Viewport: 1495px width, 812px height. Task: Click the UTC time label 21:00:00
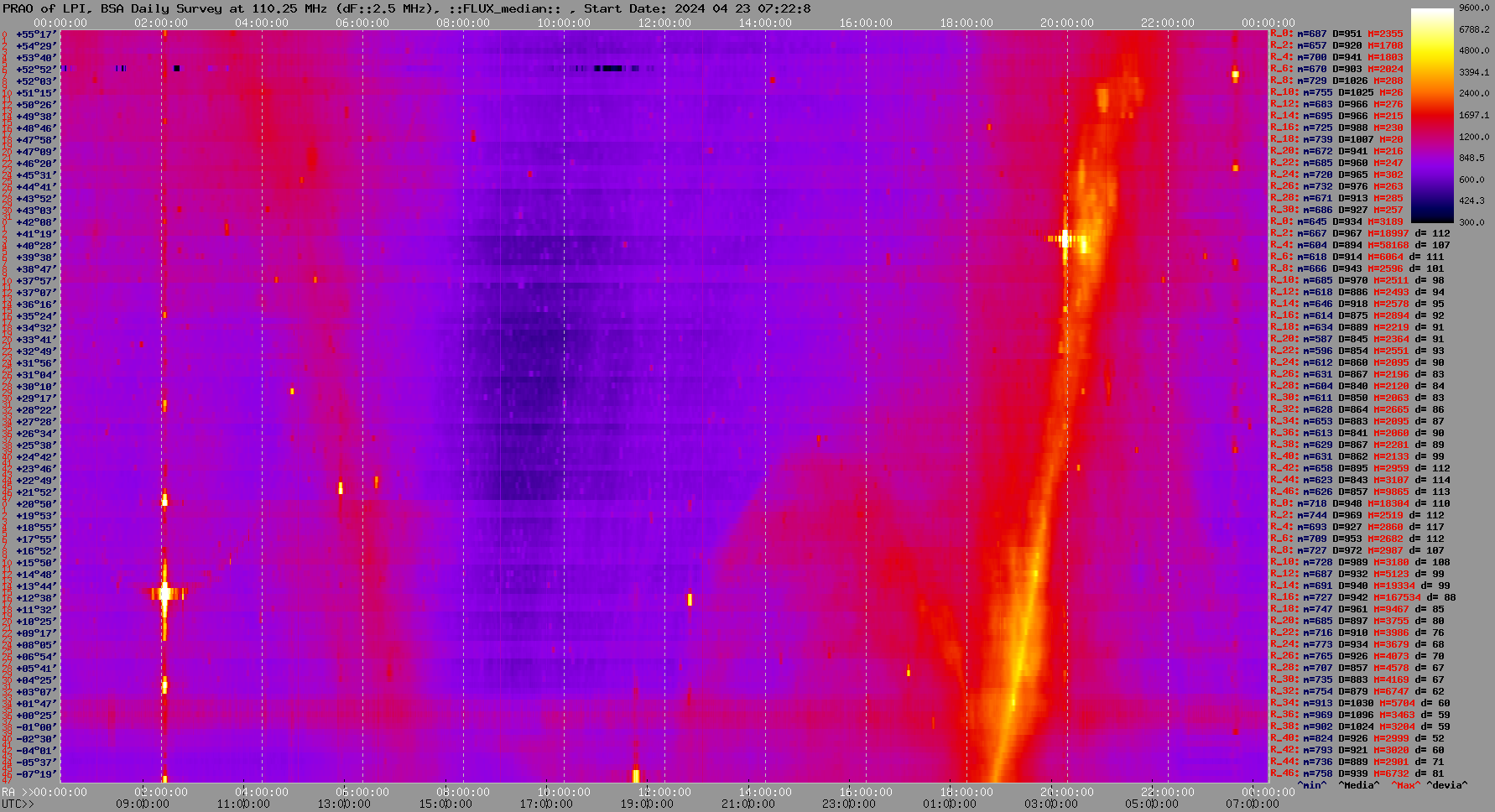point(747,804)
